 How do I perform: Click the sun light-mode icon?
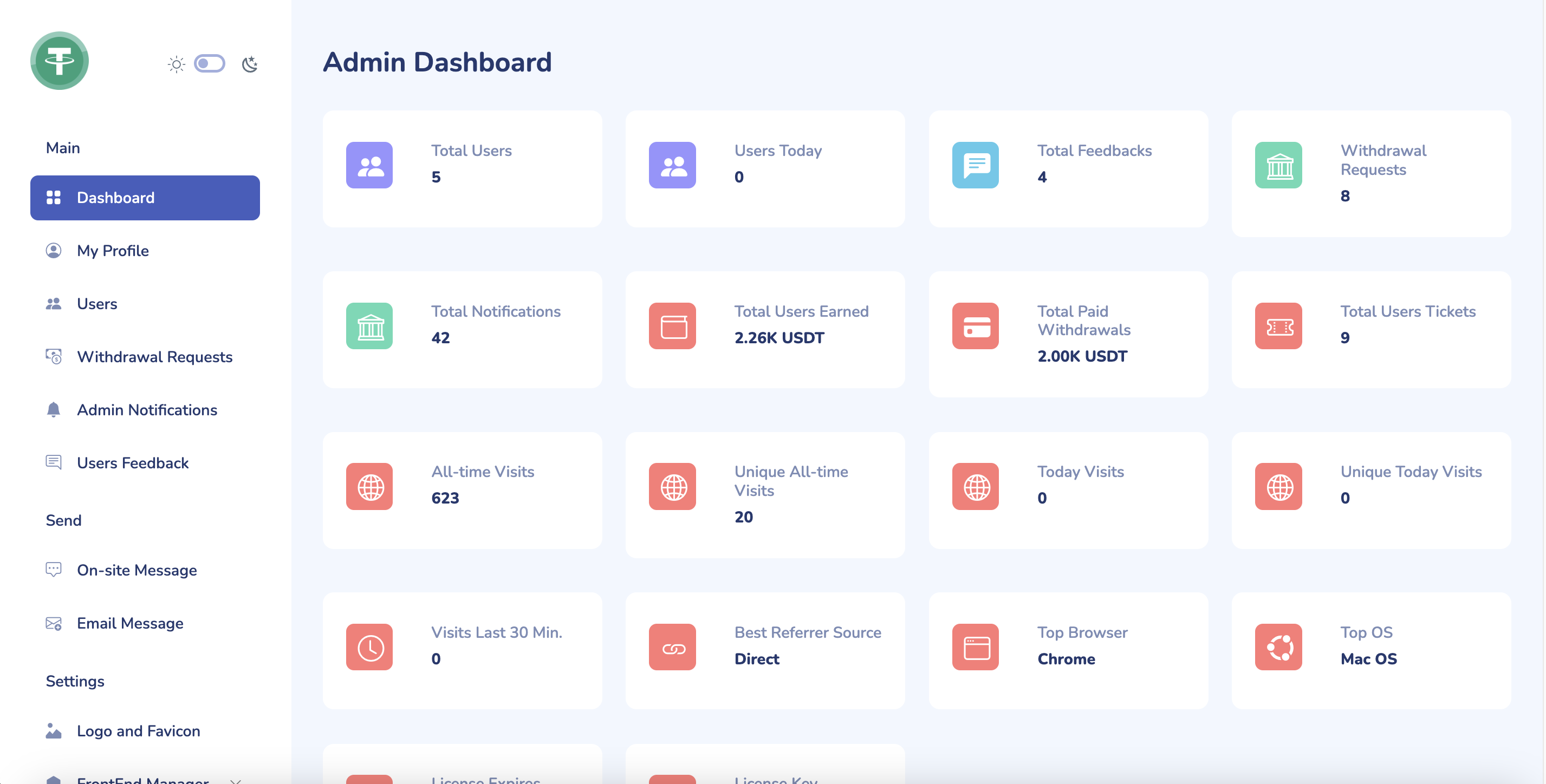coord(176,64)
